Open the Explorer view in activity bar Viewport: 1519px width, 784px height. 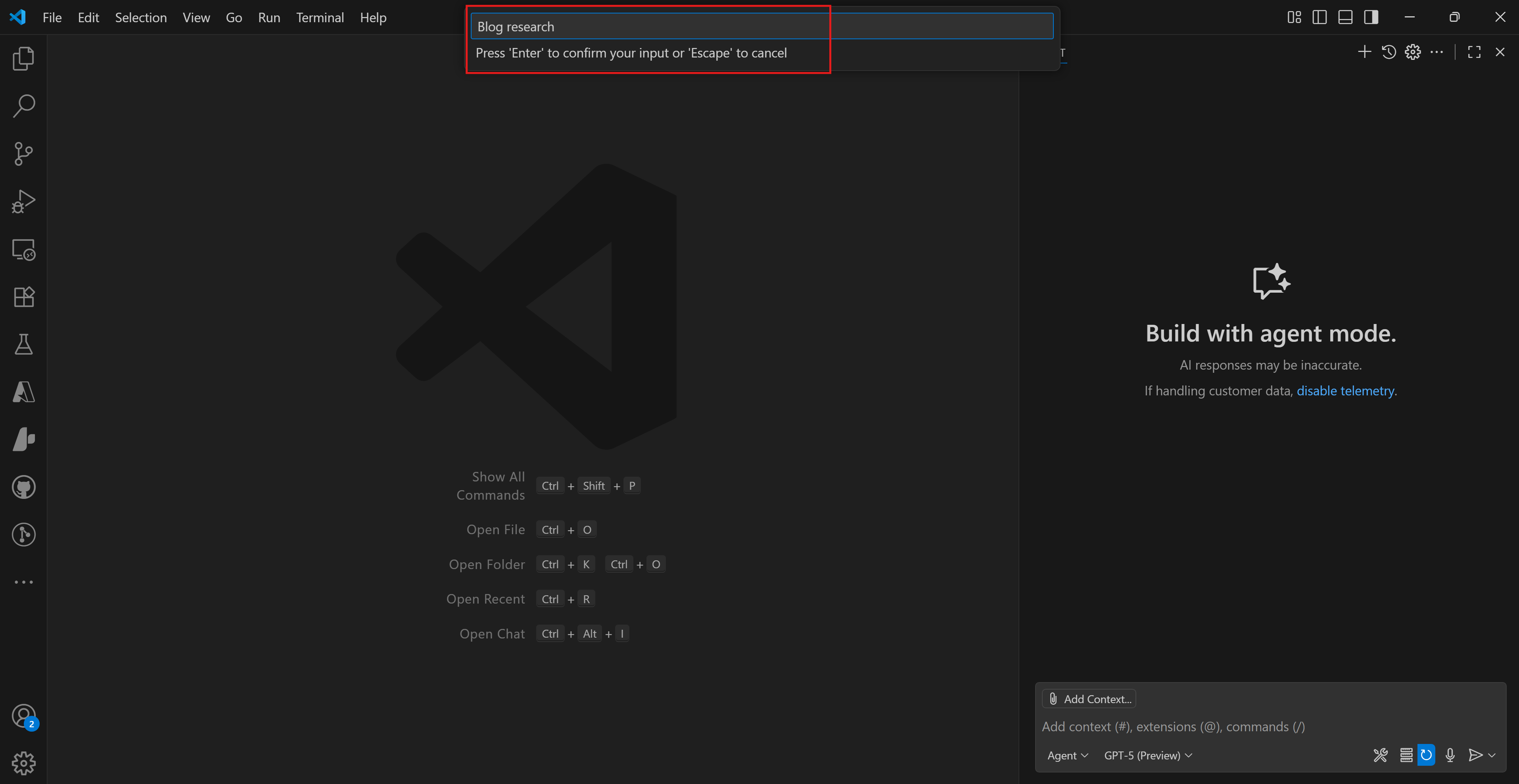(23, 58)
